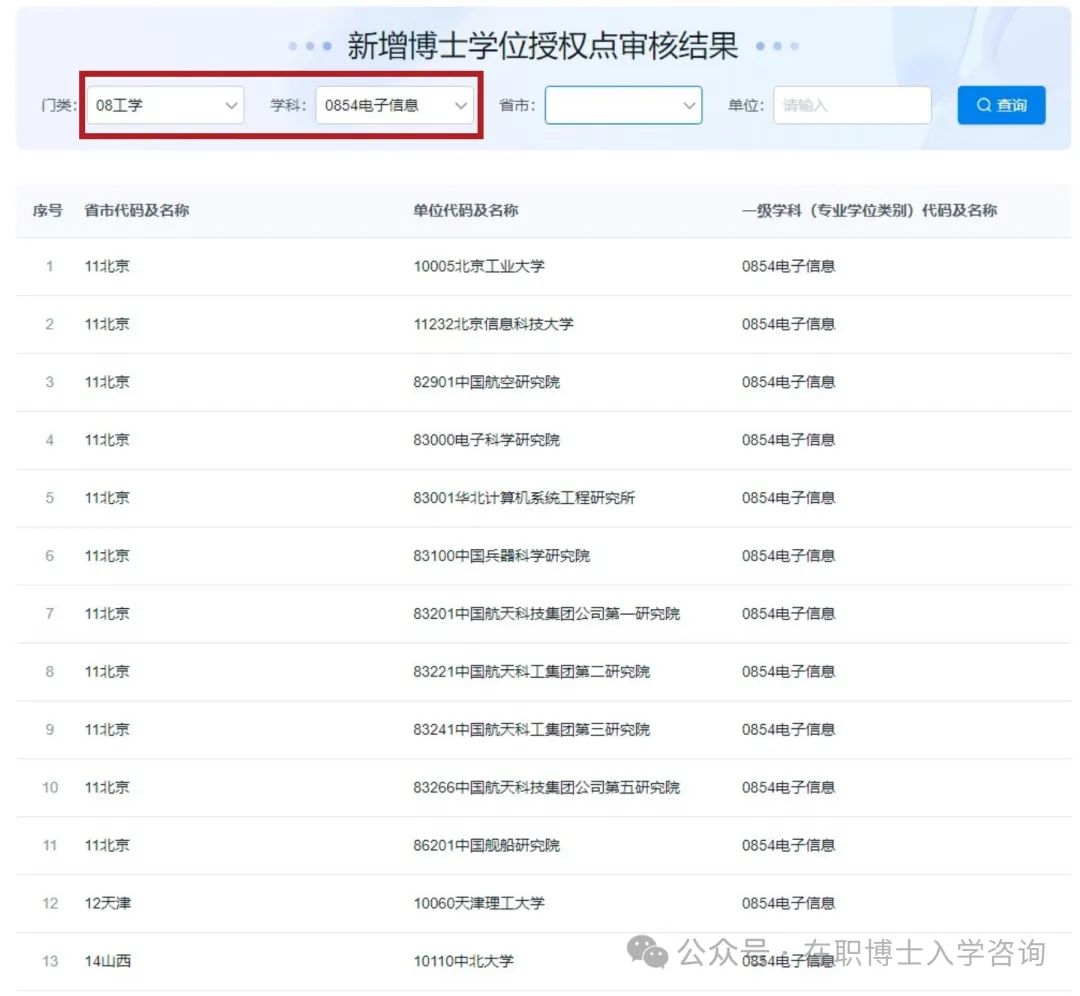The width and height of the screenshot is (1080, 996).
Task: Open the 学科 dropdown showing 0854电子信息
Action: click(x=394, y=105)
